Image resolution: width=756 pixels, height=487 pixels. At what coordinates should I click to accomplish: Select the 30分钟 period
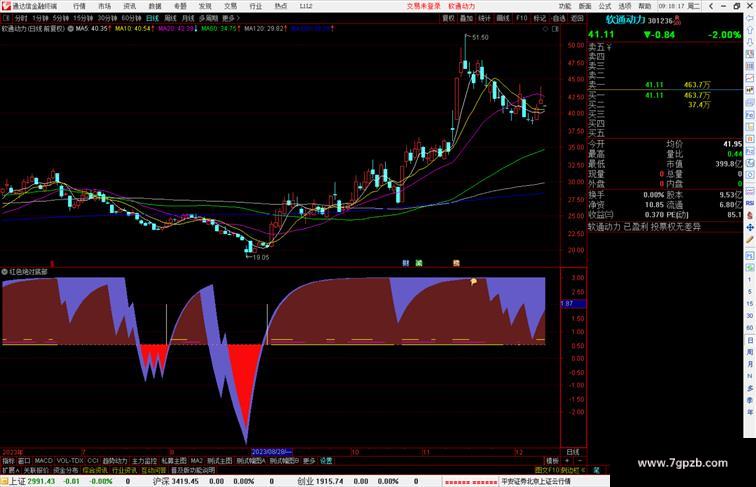tap(107, 18)
